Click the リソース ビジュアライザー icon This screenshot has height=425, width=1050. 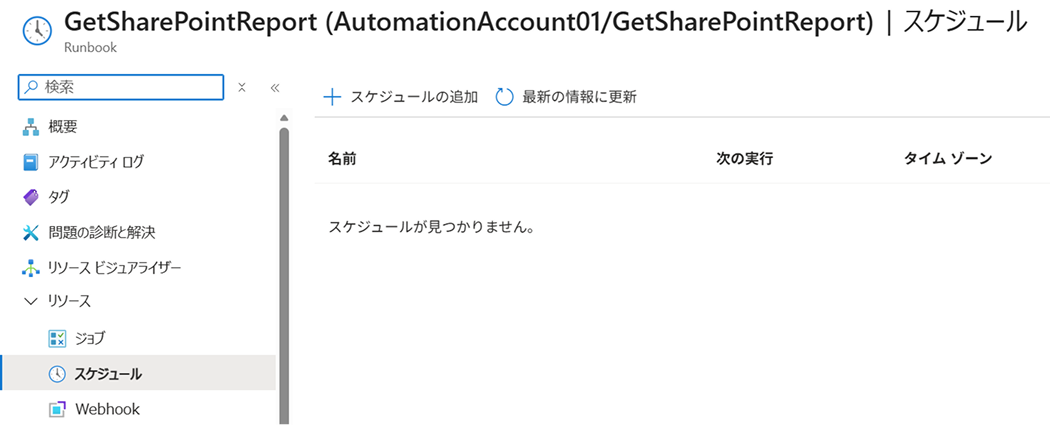(30, 268)
